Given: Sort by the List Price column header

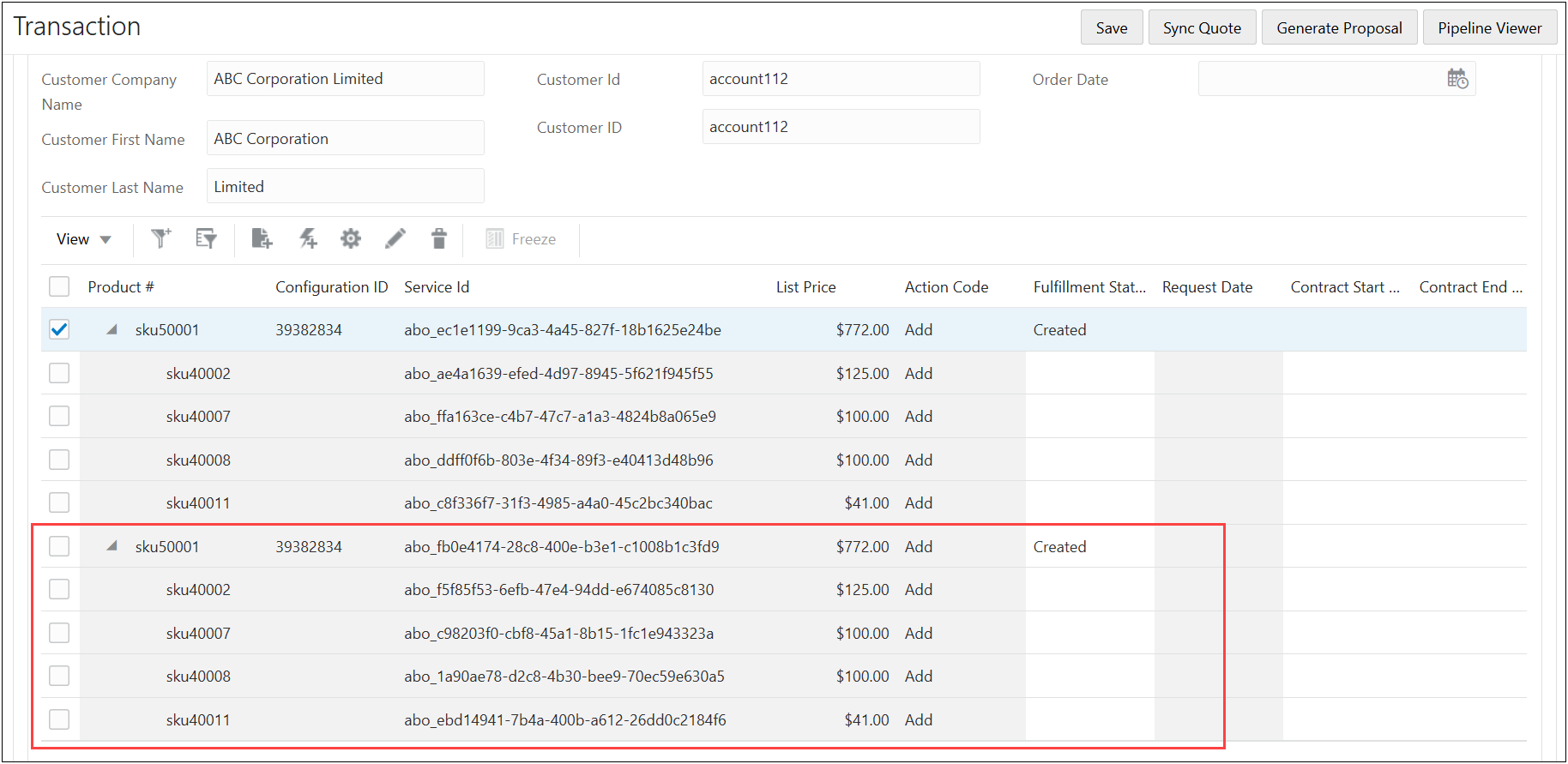Looking at the screenshot, I should (x=805, y=287).
